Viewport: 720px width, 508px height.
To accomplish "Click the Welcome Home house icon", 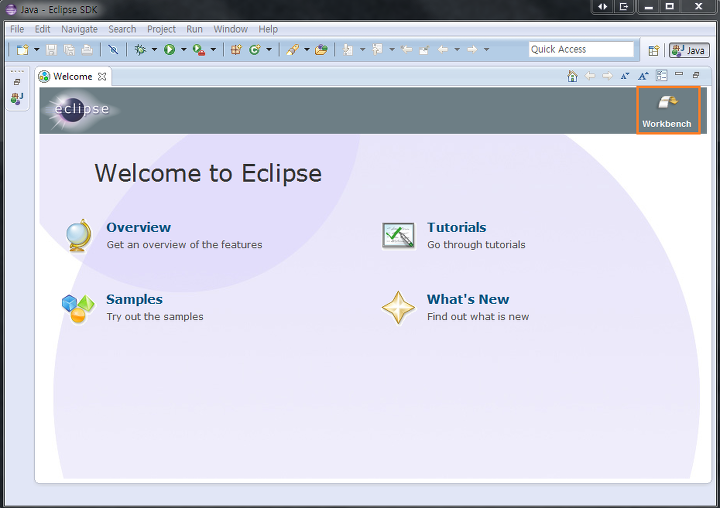I will [x=572, y=76].
